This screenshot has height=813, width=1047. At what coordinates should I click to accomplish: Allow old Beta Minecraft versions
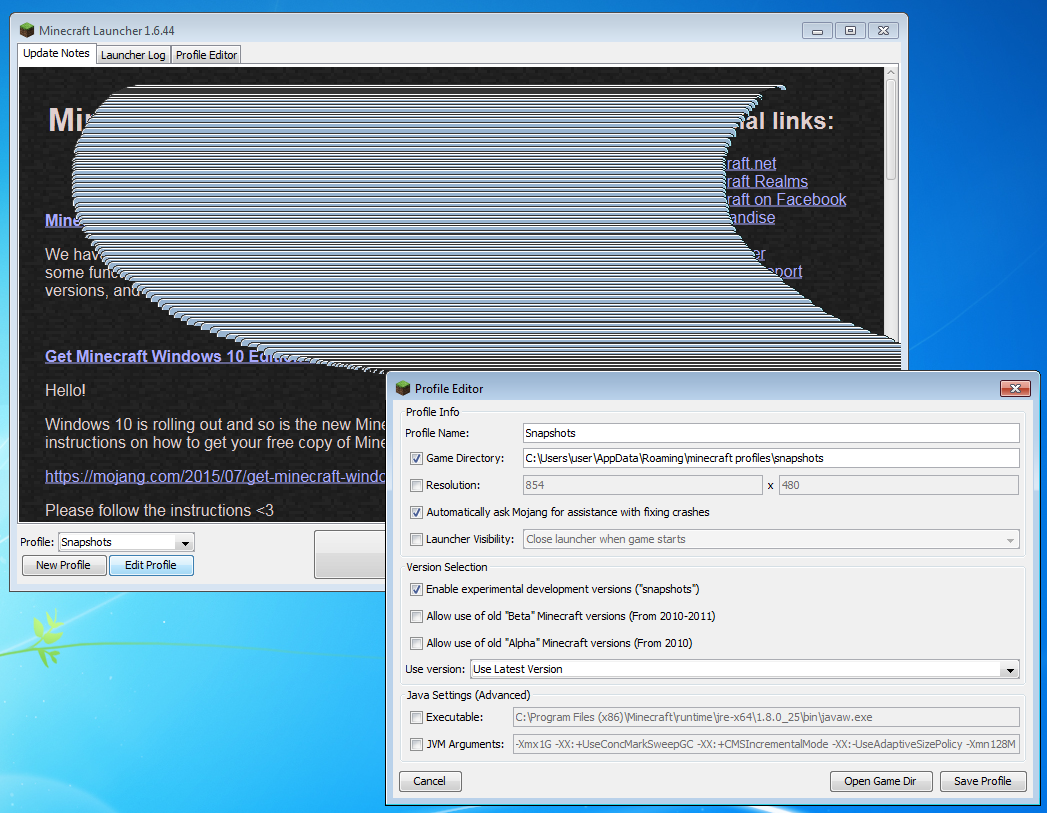417,616
